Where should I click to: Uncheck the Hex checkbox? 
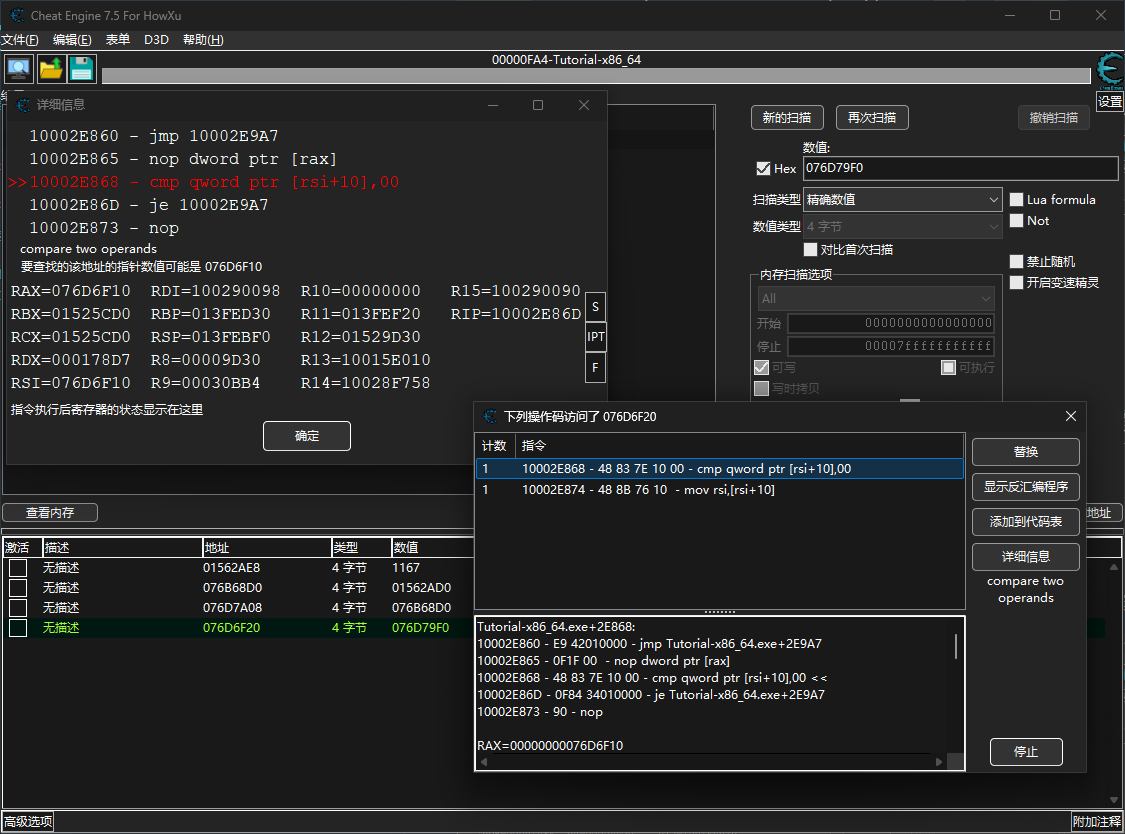coord(764,169)
